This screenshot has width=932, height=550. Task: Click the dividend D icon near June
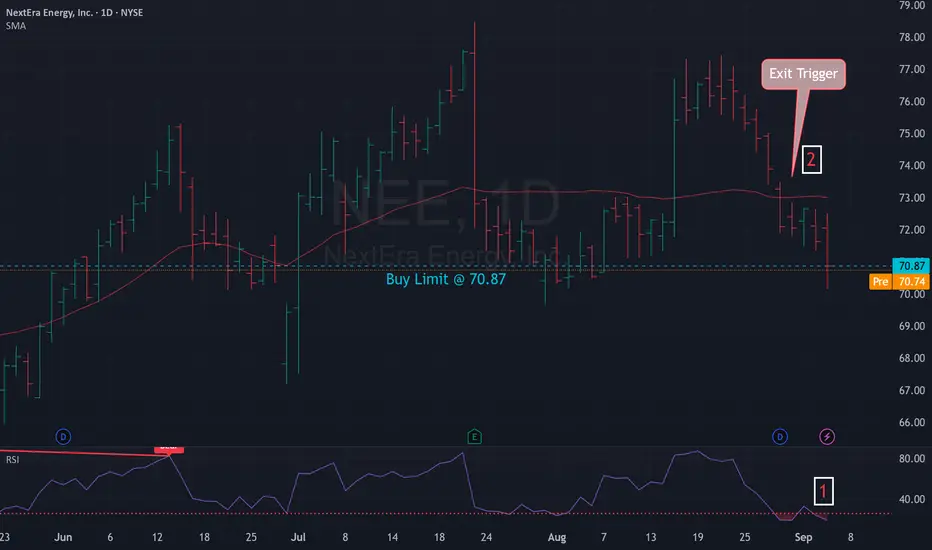[63, 437]
